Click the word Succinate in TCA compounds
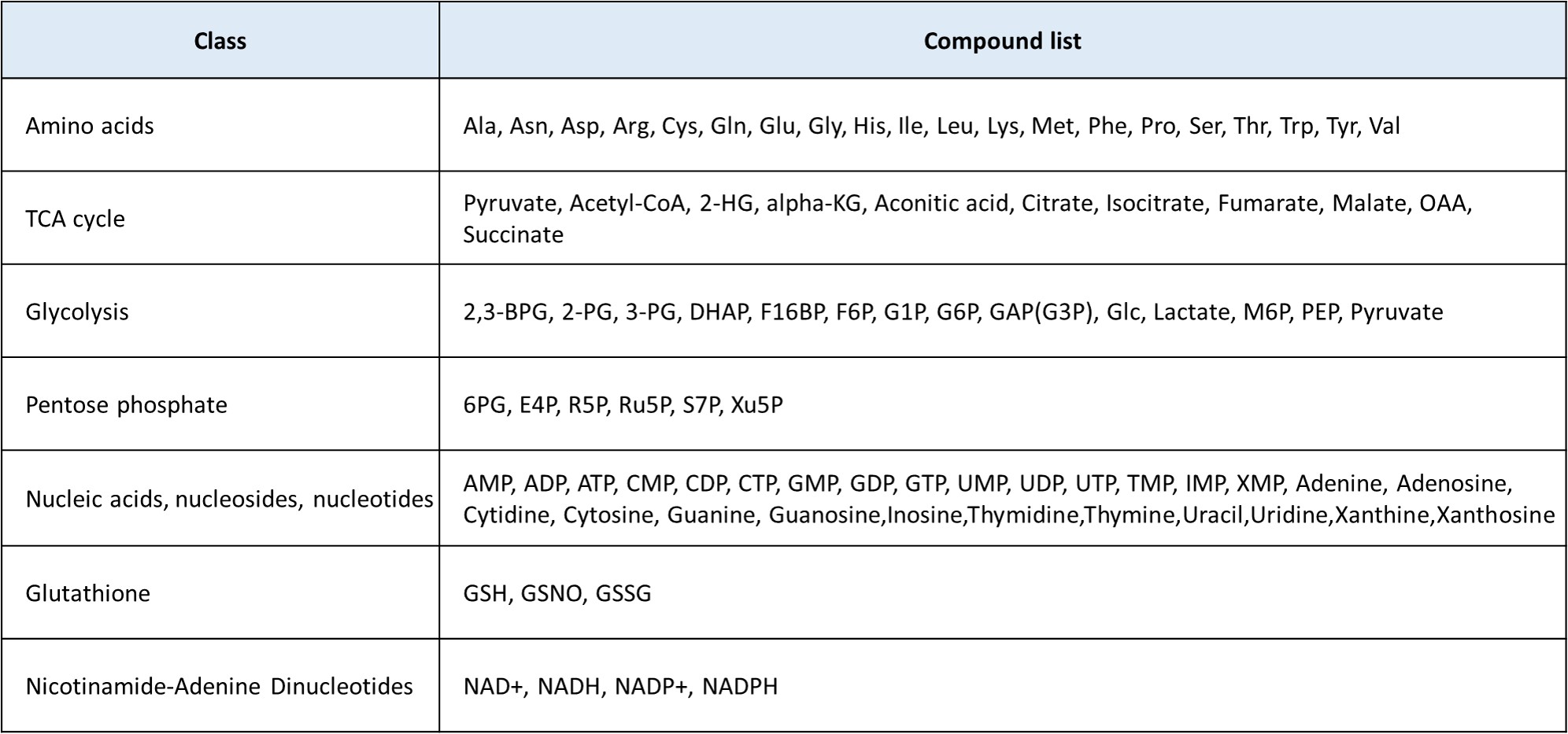This screenshot has height=734, width=1568. (x=513, y=234)
